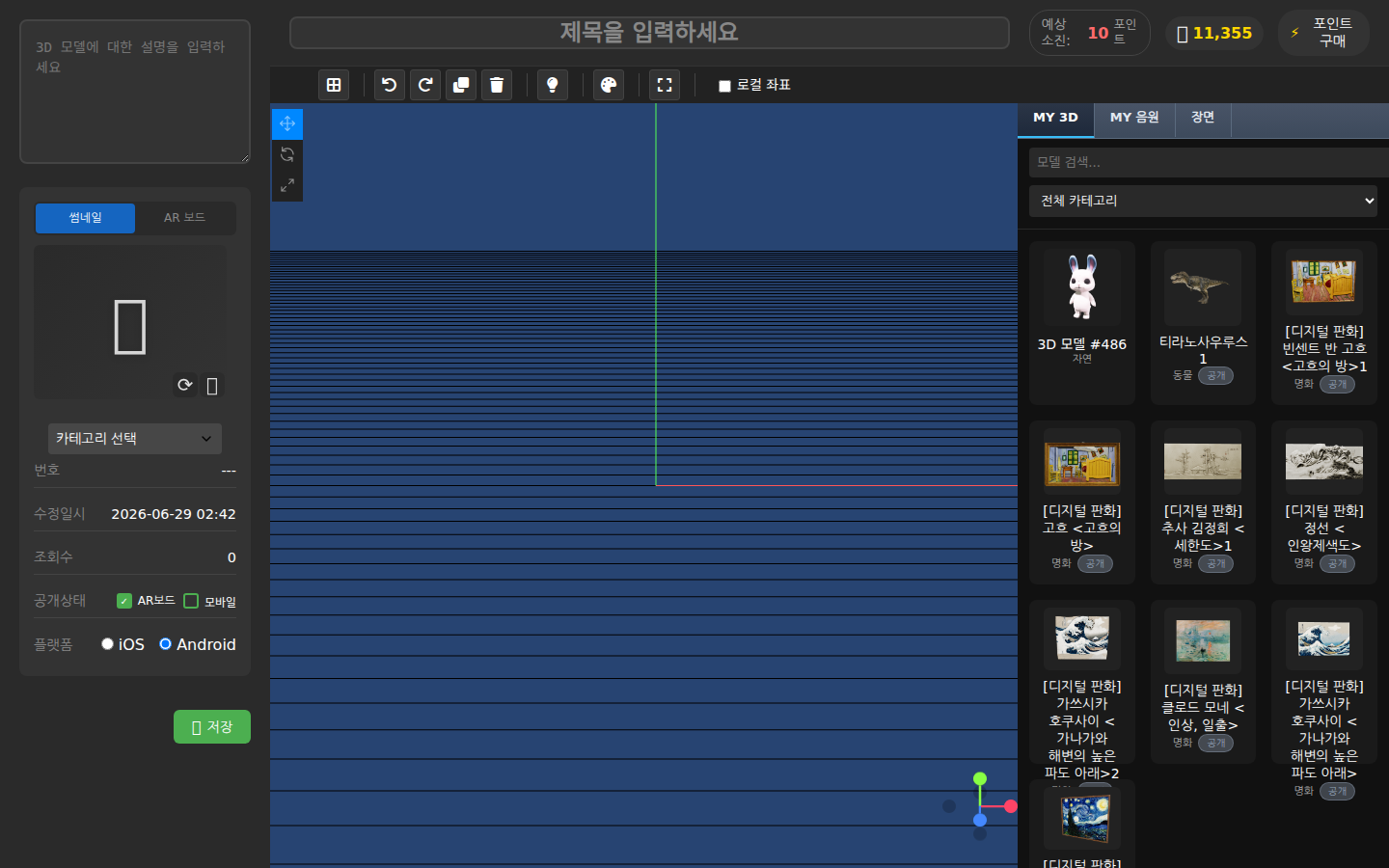
Task: Refresh the thumbnail preview
Action: [x=185, y=385]
